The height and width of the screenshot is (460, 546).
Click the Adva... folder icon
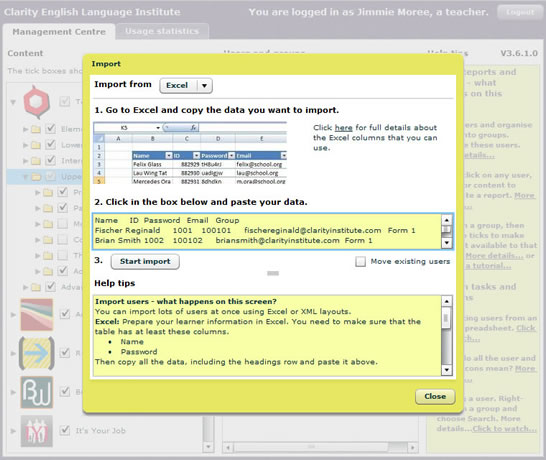(x=36, y=287)
